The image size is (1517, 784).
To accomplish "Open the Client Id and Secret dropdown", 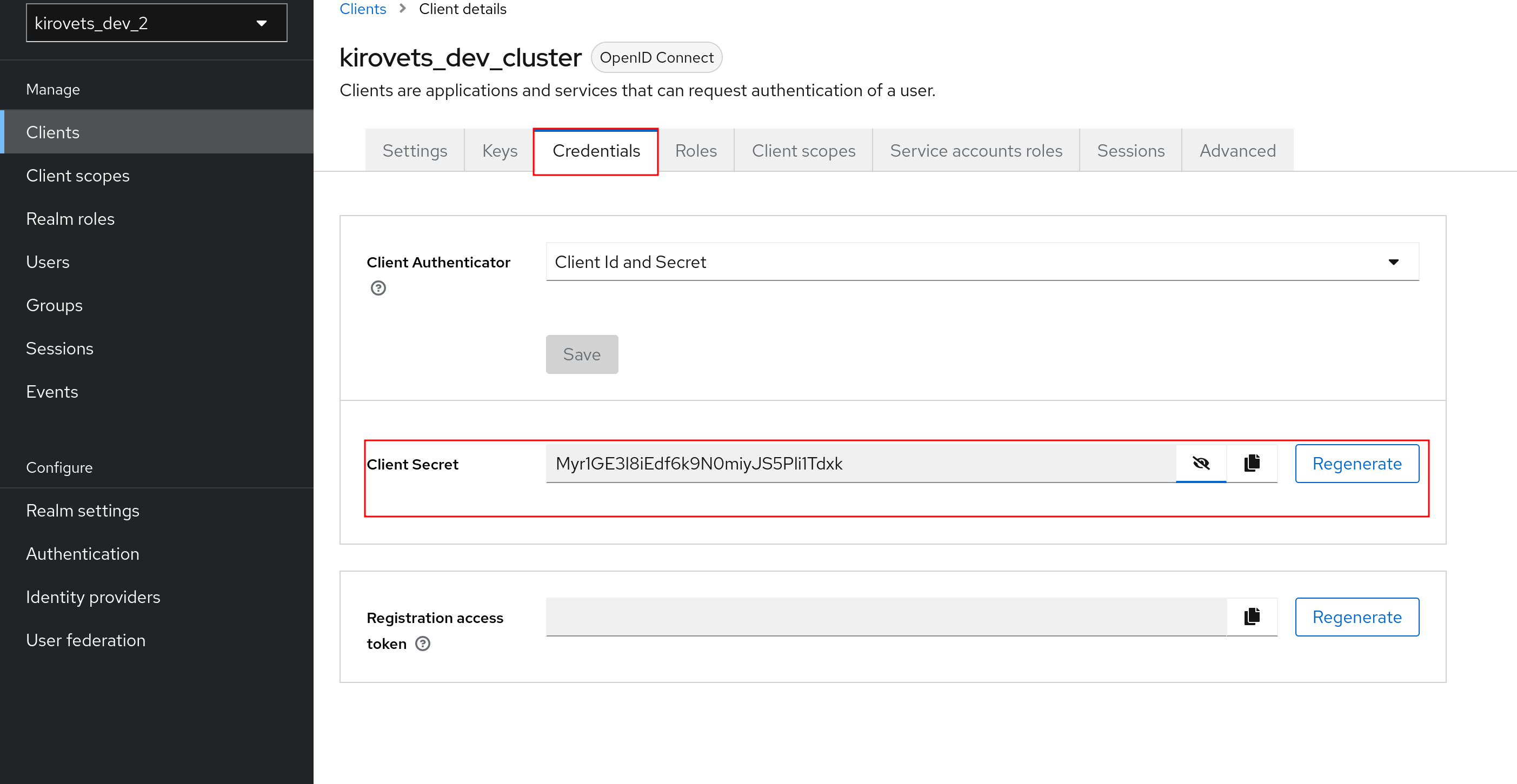I will tap(1393, 262).
